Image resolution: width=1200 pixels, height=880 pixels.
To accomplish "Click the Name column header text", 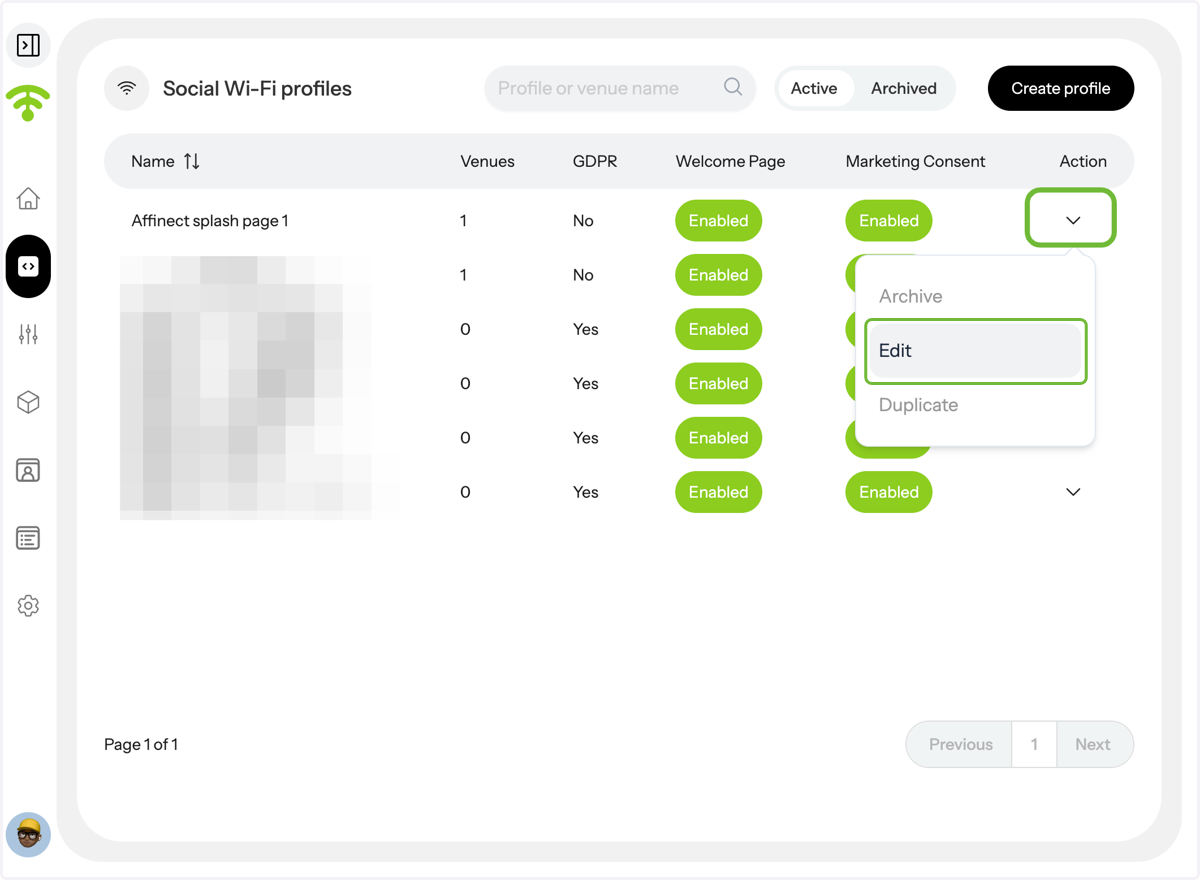I will (153, 161).
